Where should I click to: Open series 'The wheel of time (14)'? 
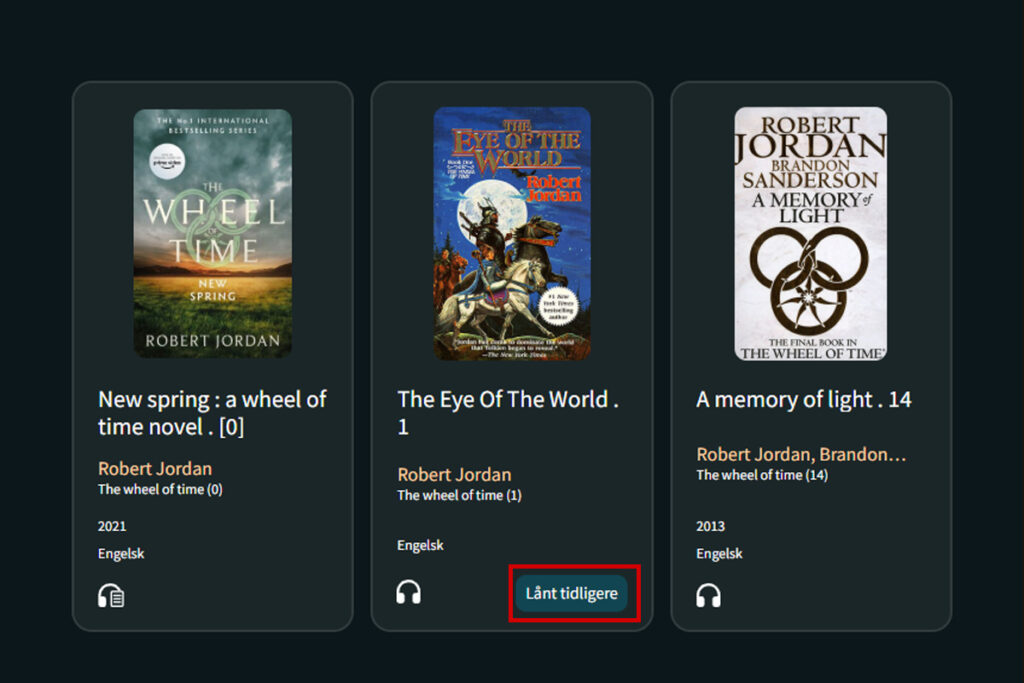(x=762, y=475)
